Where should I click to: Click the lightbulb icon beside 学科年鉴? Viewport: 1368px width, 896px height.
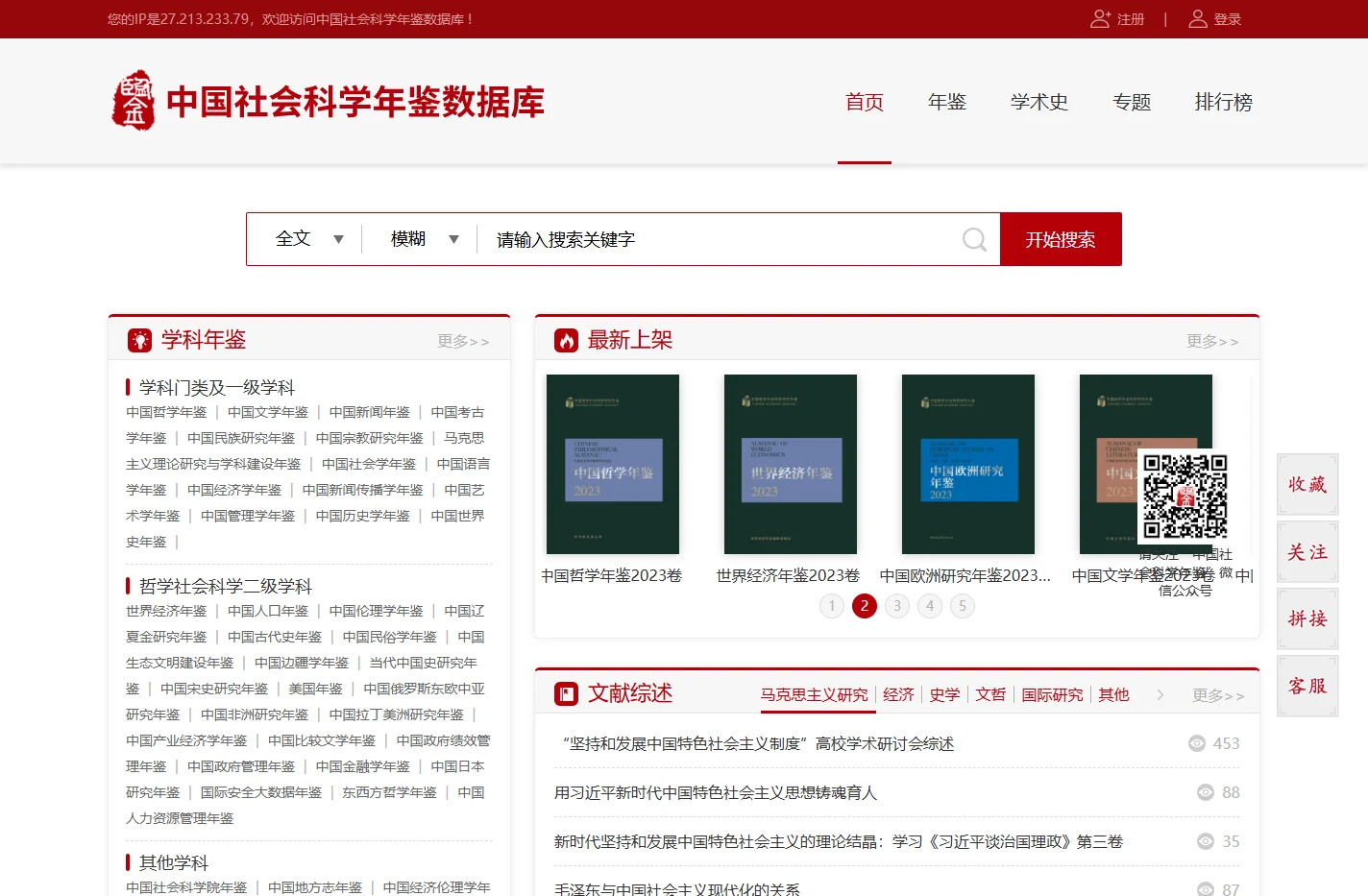(140, 340)
